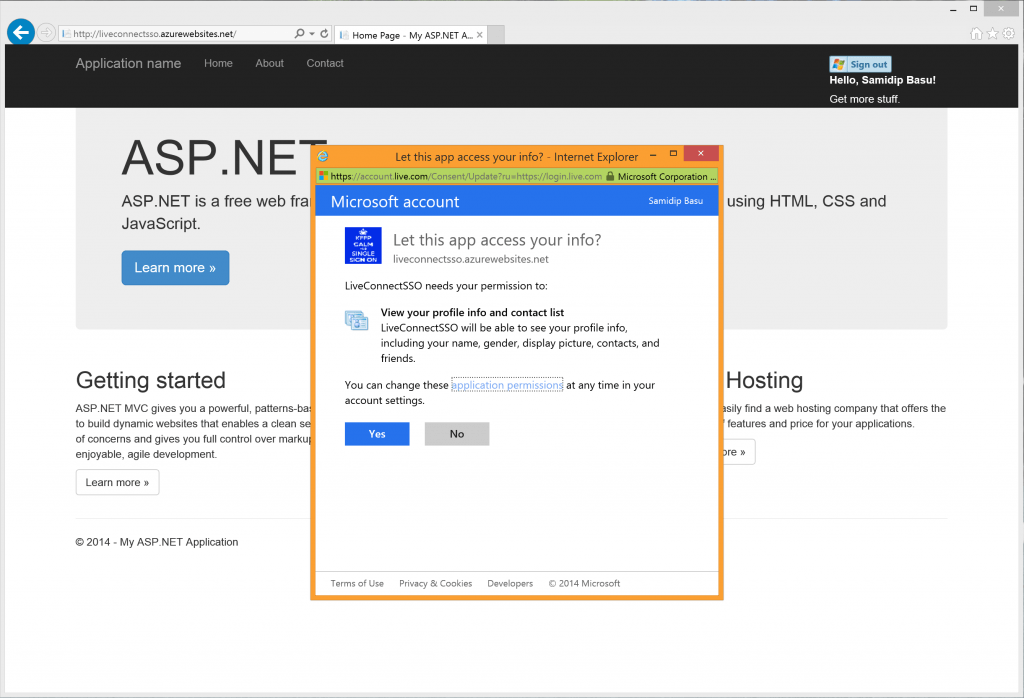Click the Application name brand link

pyautogui.click(x=128, y=63)
